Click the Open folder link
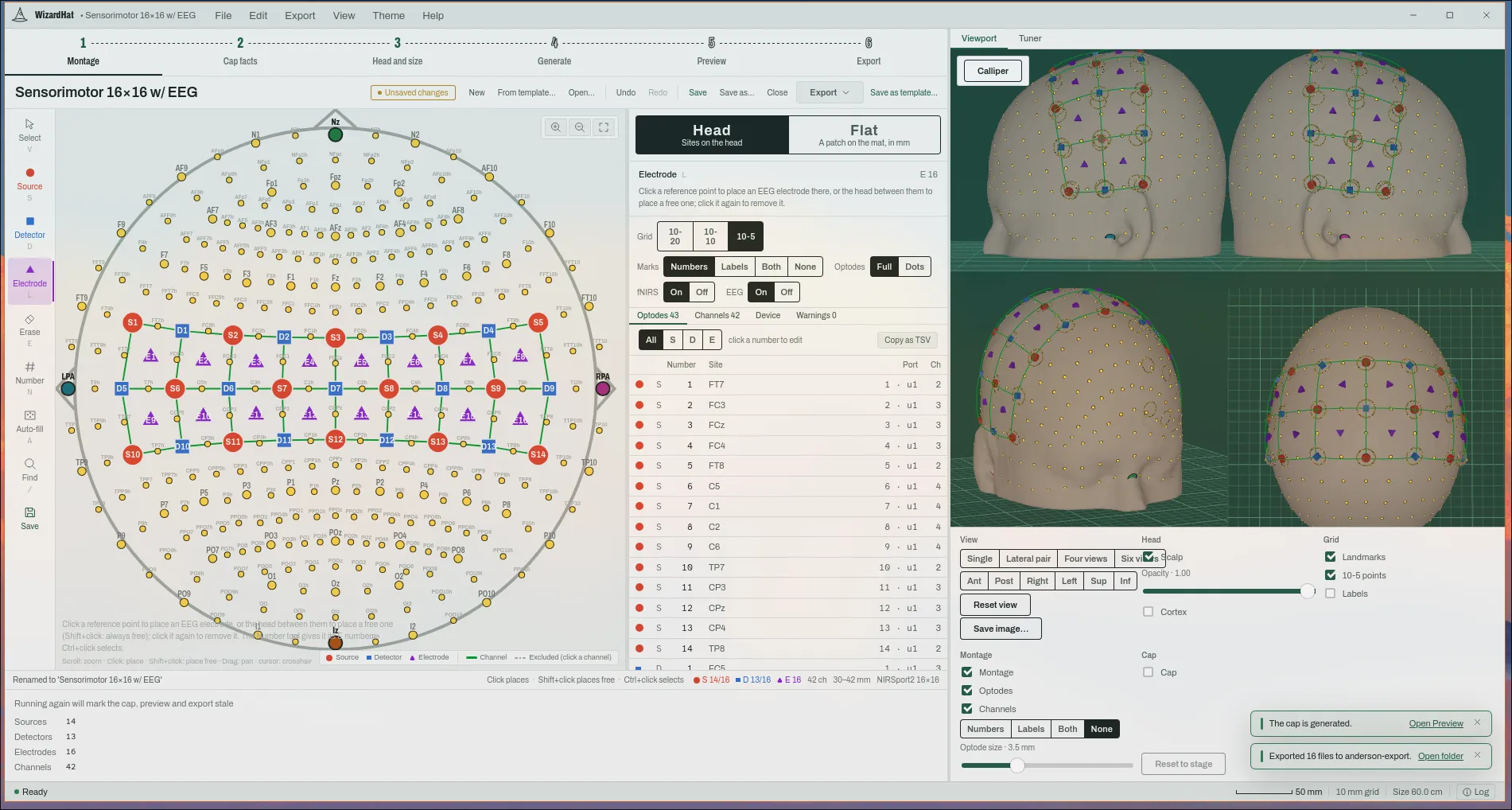The width and height of the screenshot is (1512, 810). point(1440,756)
